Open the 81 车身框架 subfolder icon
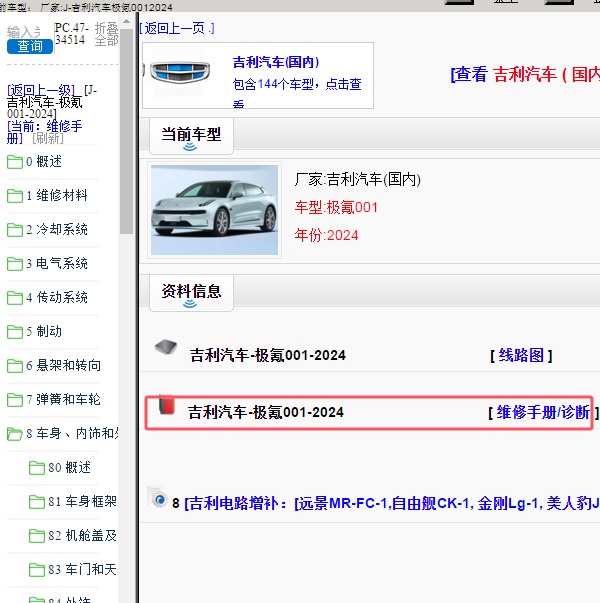This screenshot has height=603, width=600. [37, 502]
